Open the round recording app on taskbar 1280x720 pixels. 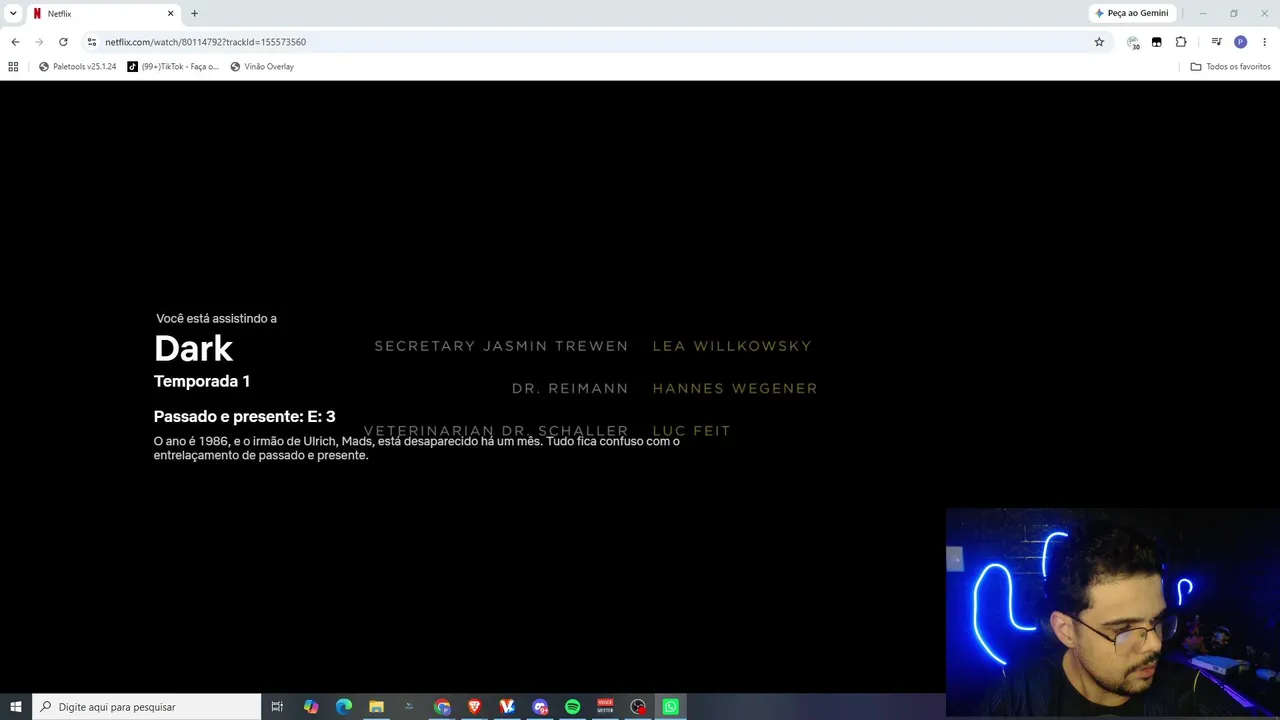coord(638,707)
